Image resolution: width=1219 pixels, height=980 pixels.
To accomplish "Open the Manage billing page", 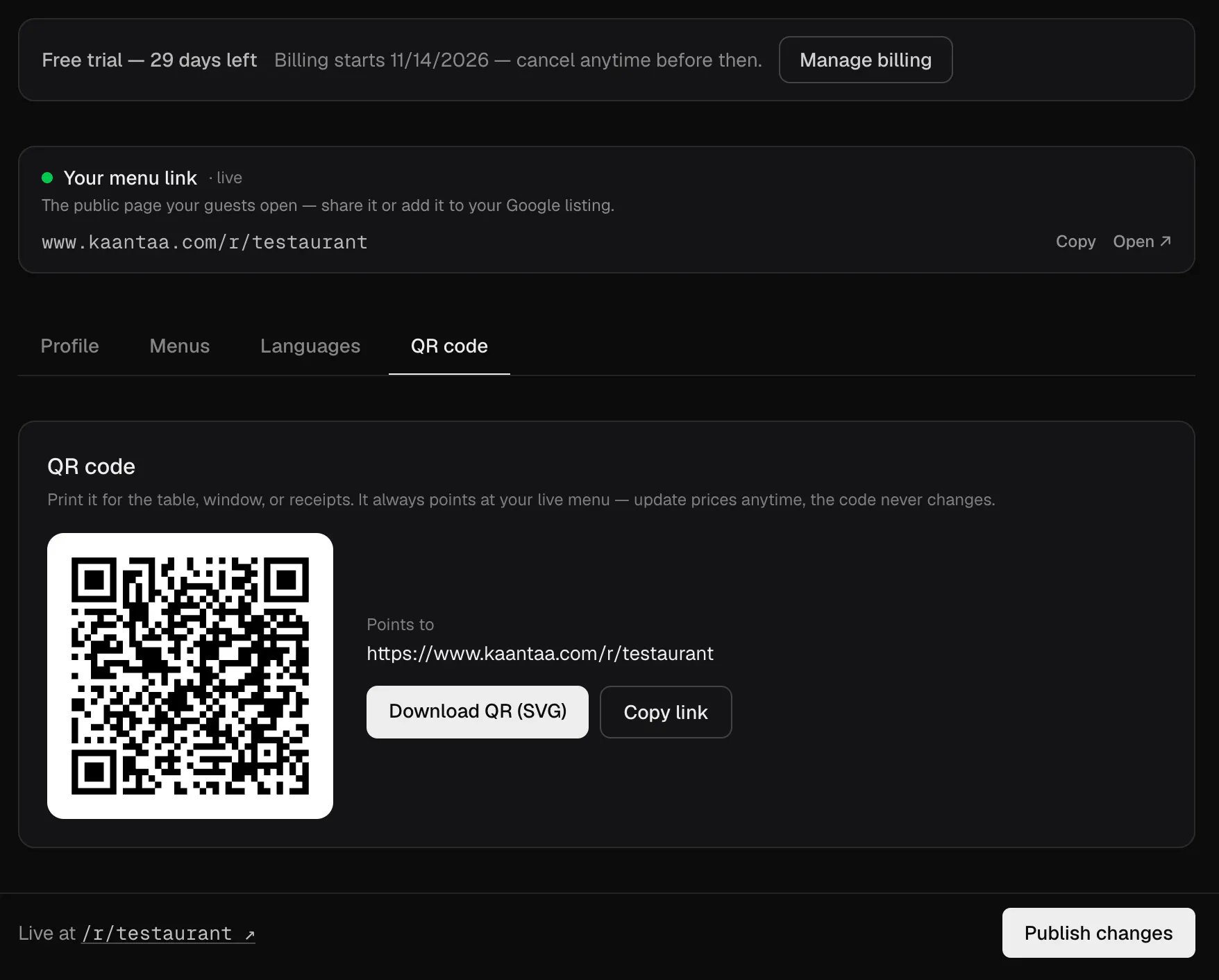I will click(x=865, y=60).
